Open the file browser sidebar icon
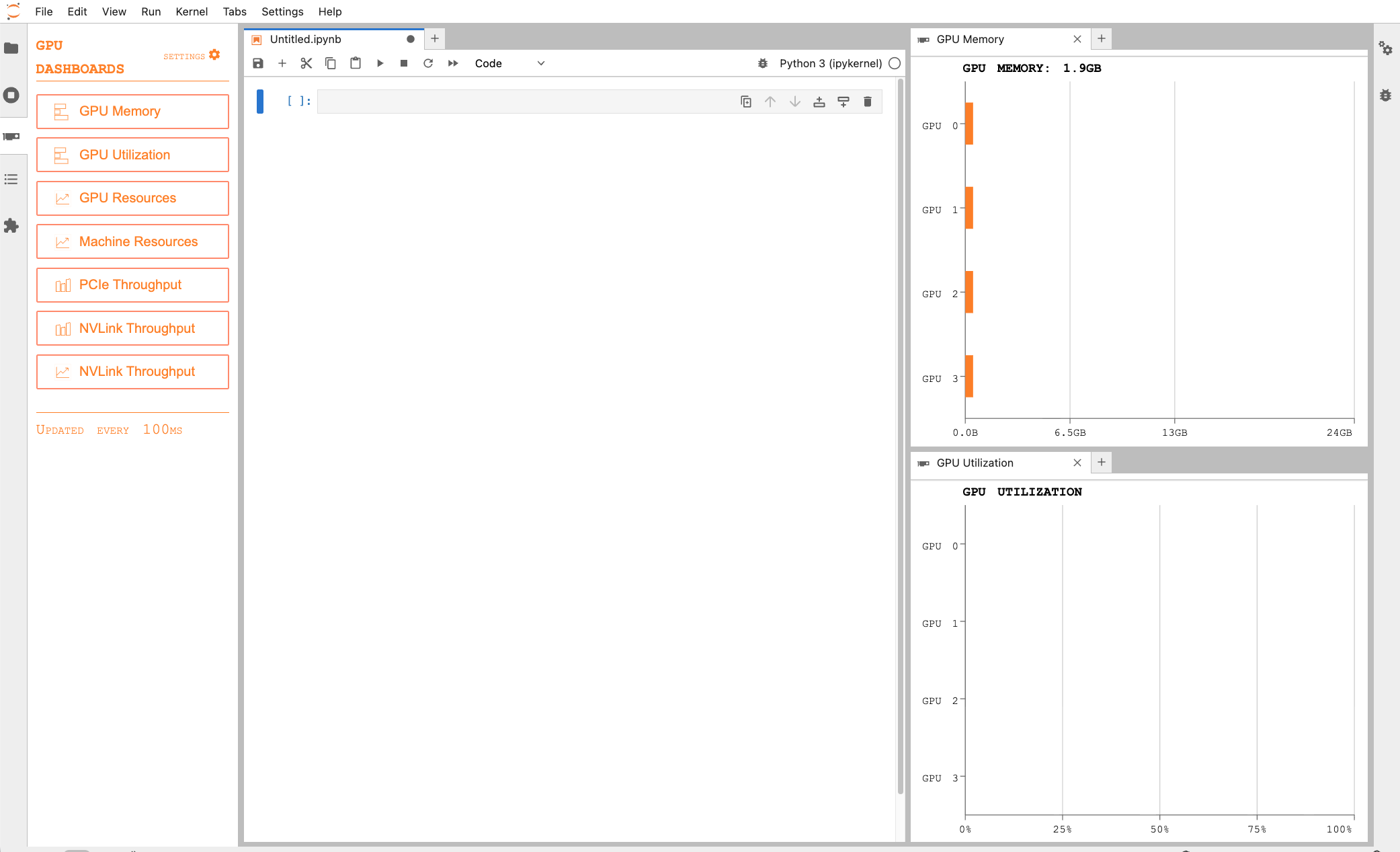This screenshot has width=1400, height=852. point(11,48)
